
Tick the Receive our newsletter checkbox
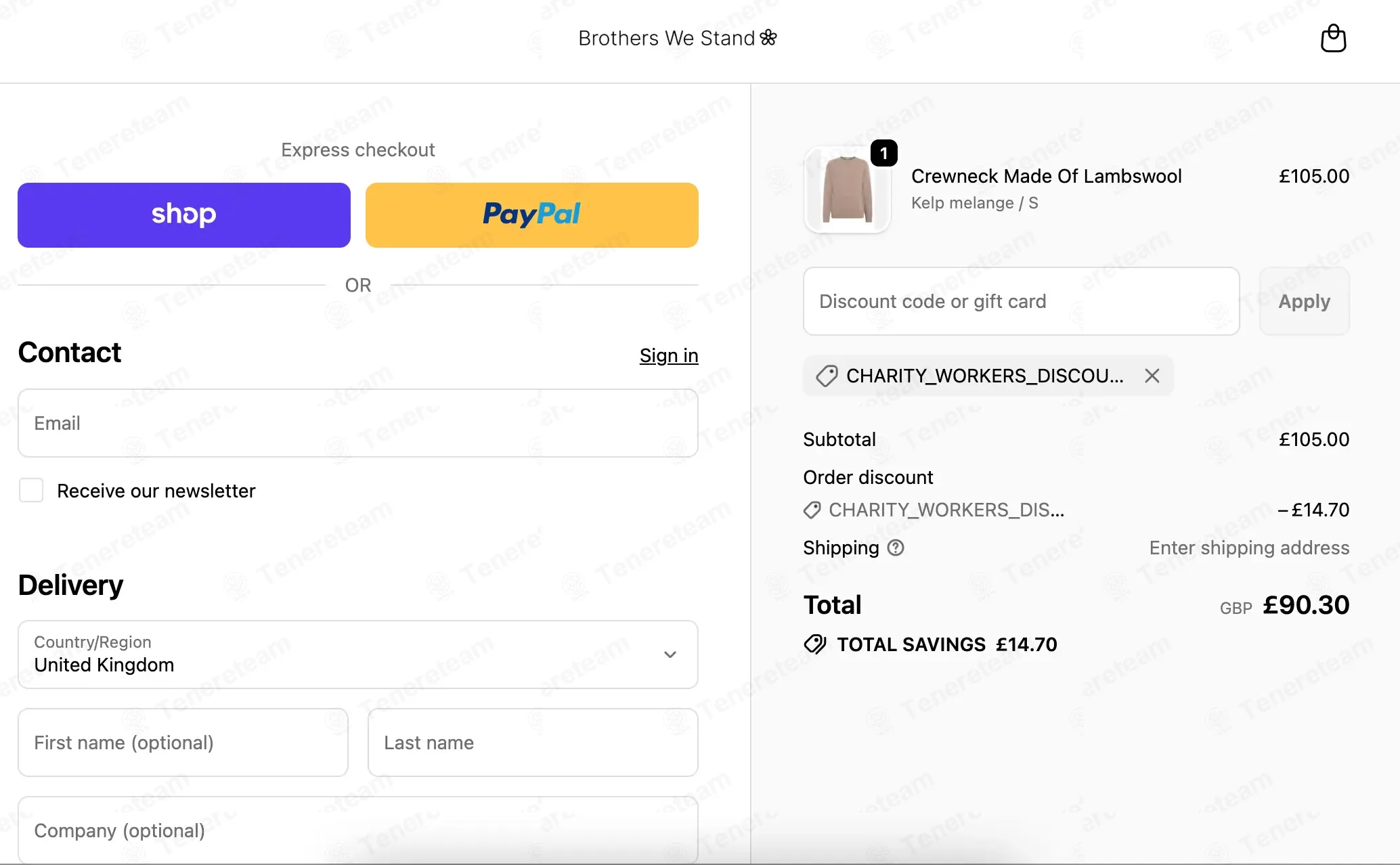coord(31,490)
